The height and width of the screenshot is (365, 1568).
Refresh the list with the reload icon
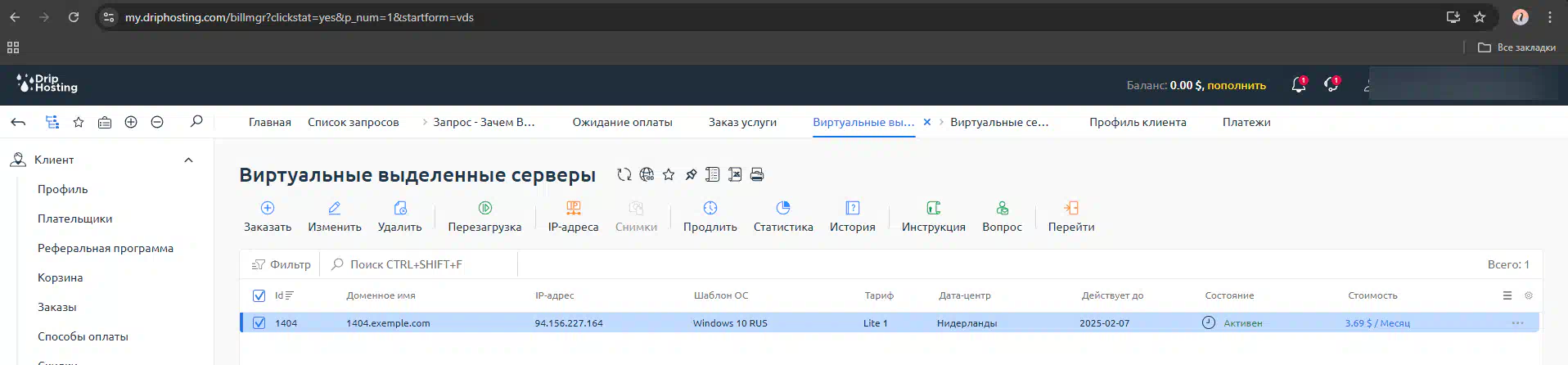[624, 174]
